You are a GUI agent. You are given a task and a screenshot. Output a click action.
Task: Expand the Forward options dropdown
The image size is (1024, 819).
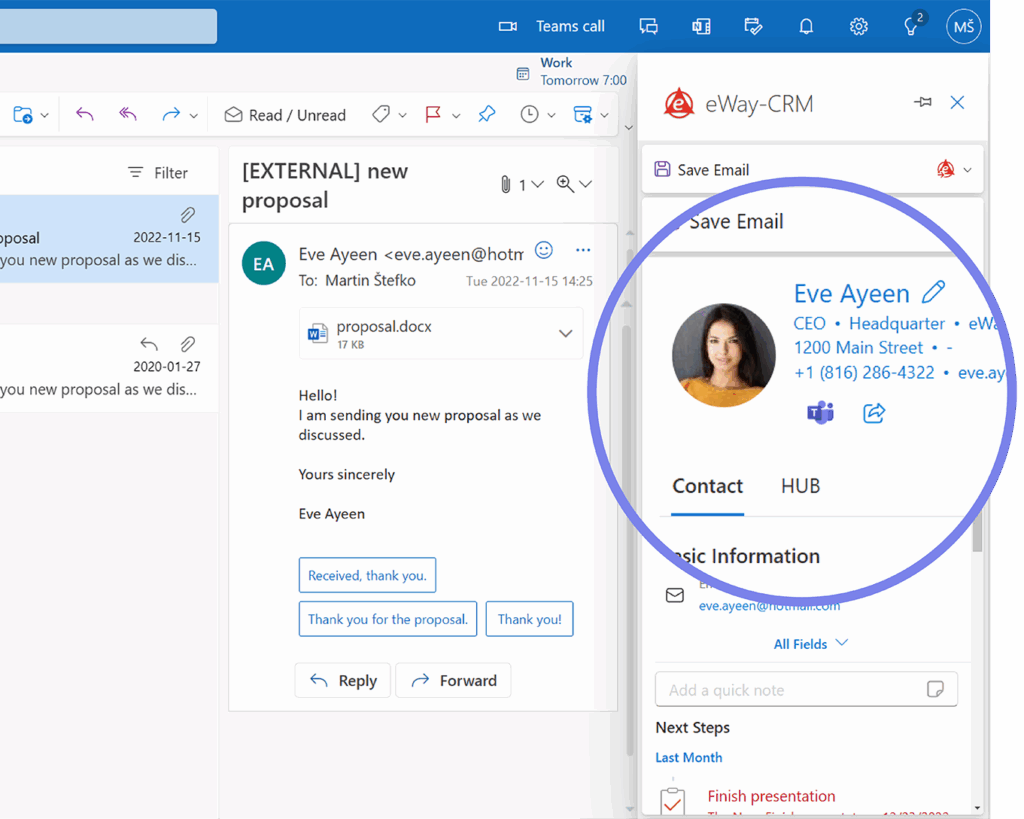coord(194,116)
